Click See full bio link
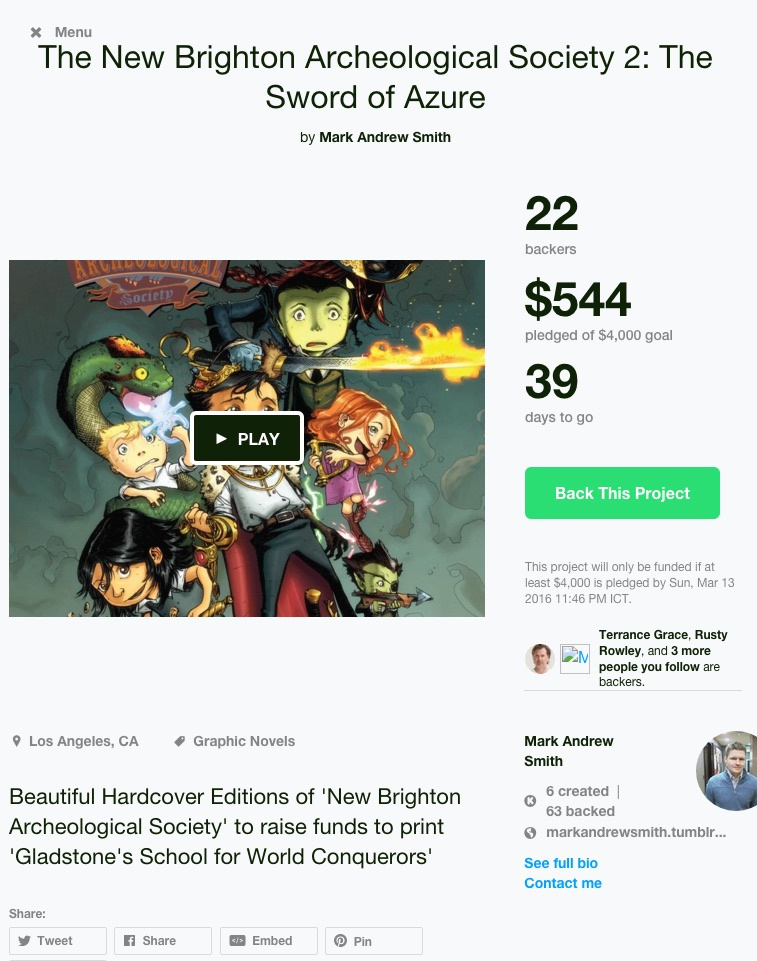 click(561, 863)
